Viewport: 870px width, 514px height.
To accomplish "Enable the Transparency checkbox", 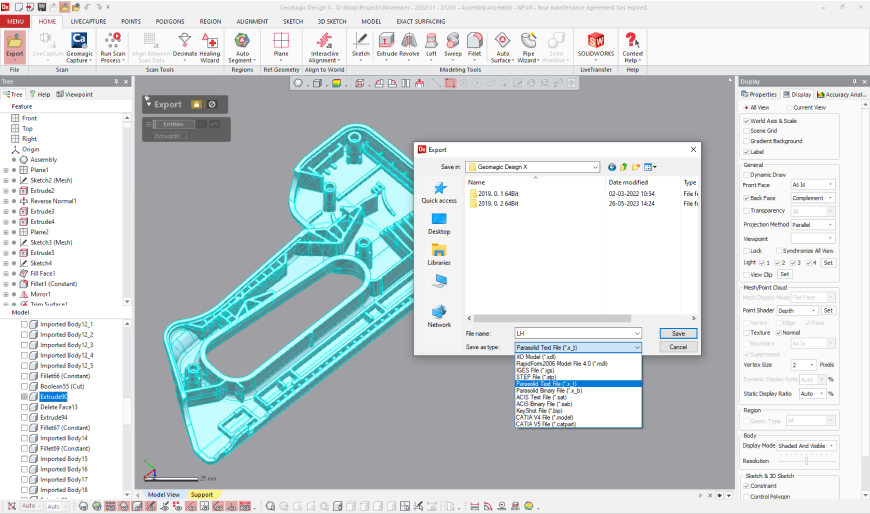I will [x=746, y=211].
